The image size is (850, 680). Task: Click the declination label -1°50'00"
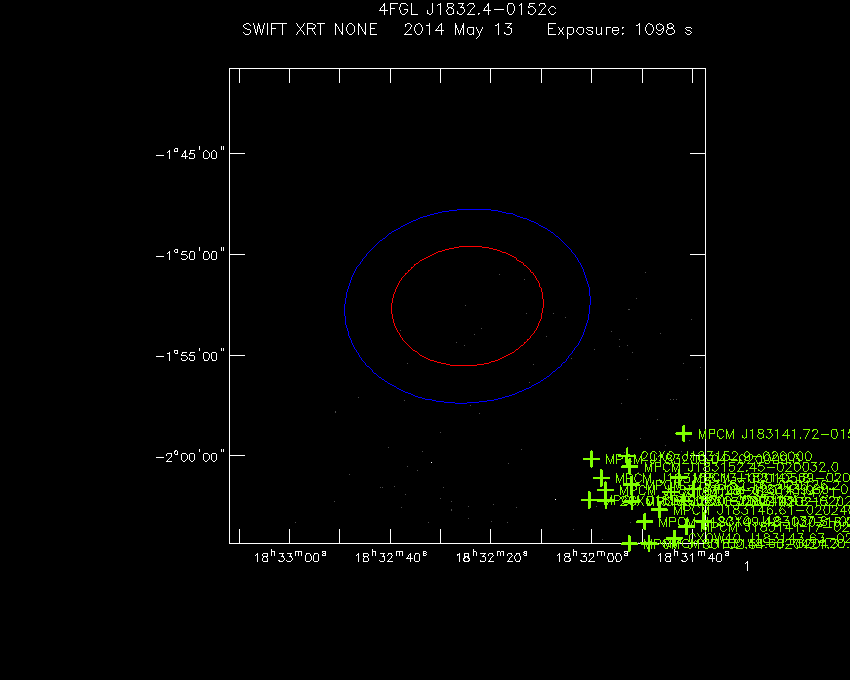[x=190, y=255]
